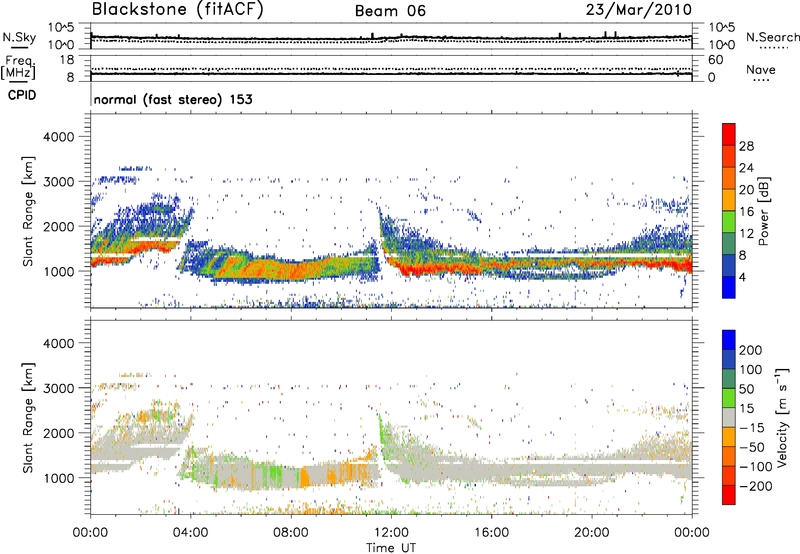Click the "Velocity [m s-1]" colorbar title
Viewport: 800px width, 554px height.
(782, 417)
